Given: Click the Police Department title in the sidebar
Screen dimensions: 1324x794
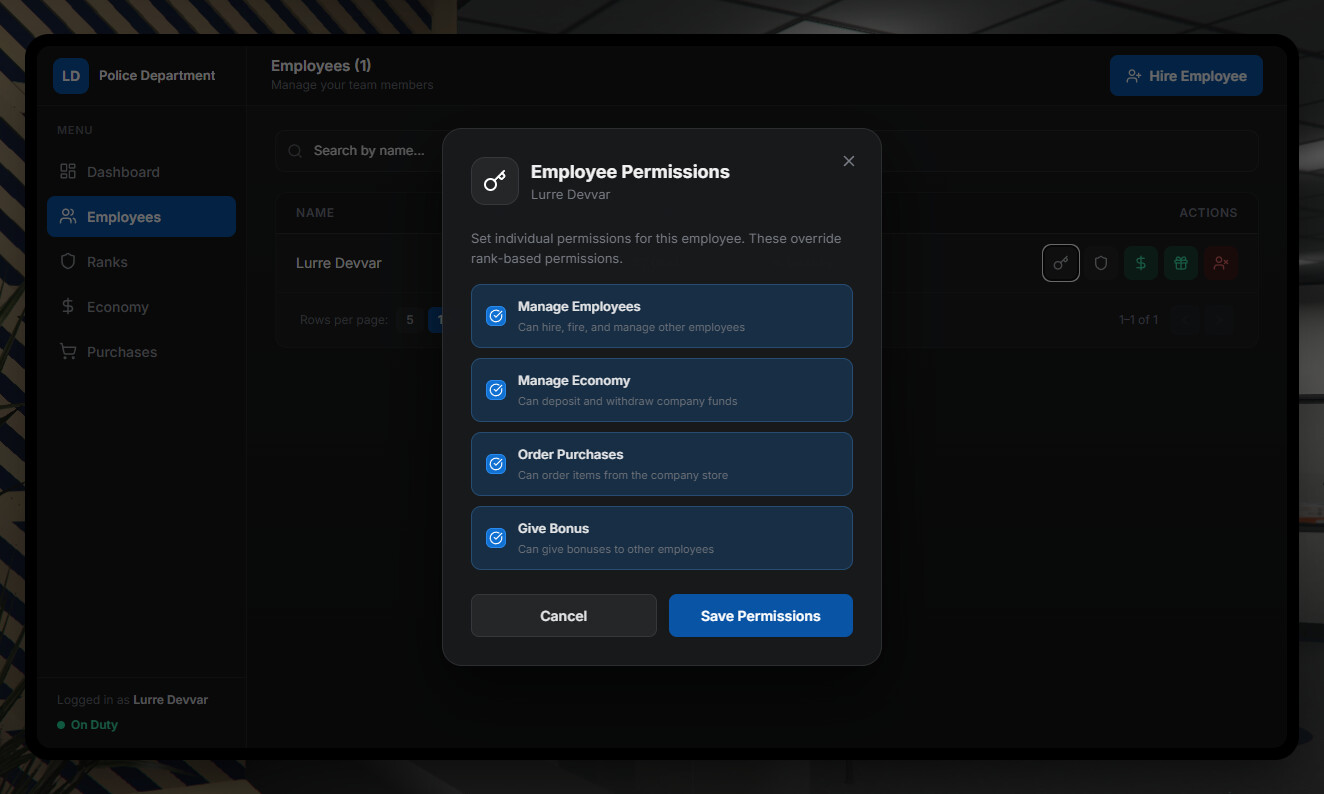Looking at the screenshot, I should tap(157, 76).
